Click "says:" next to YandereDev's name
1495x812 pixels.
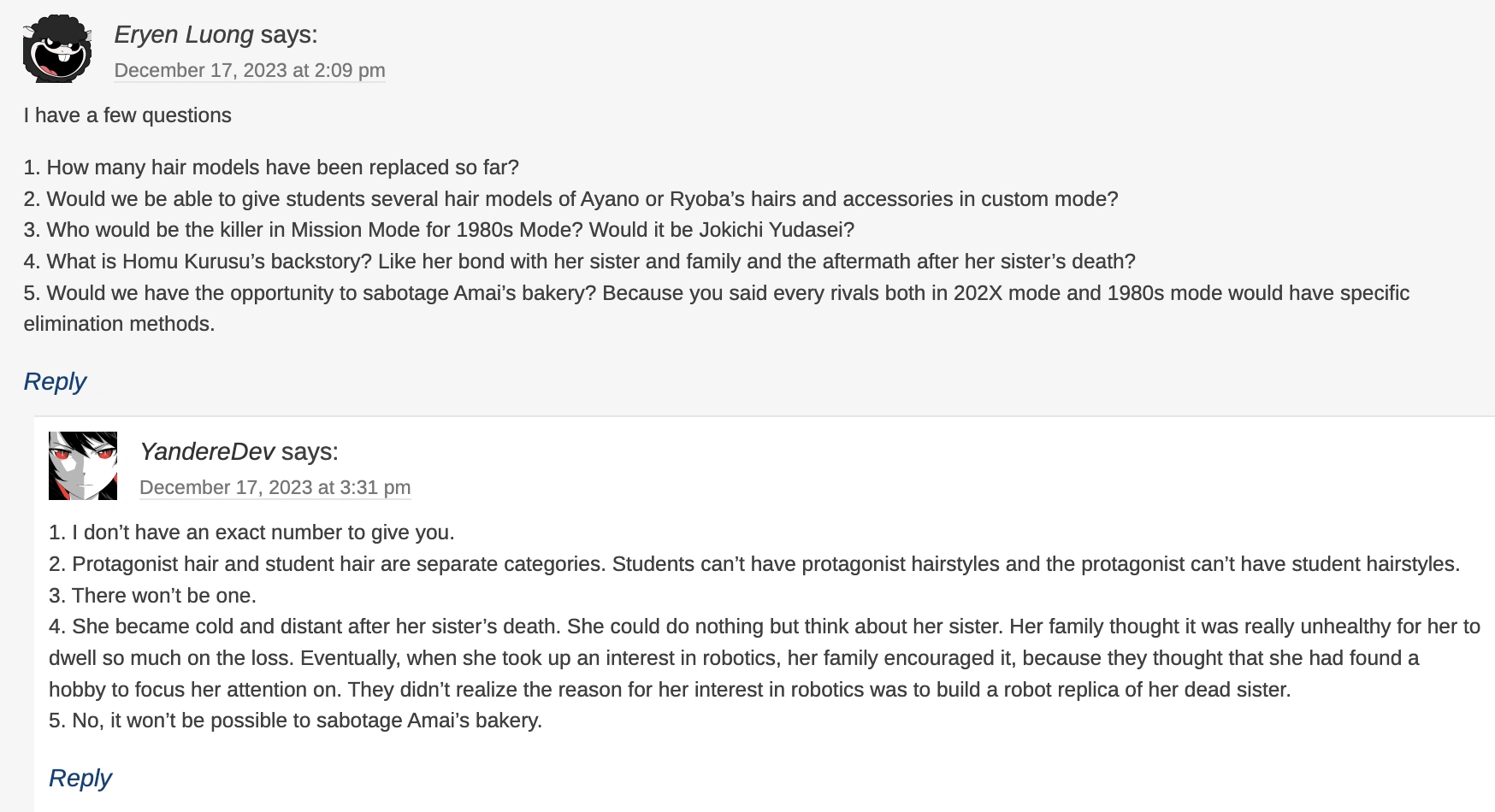tap(310, 451)
